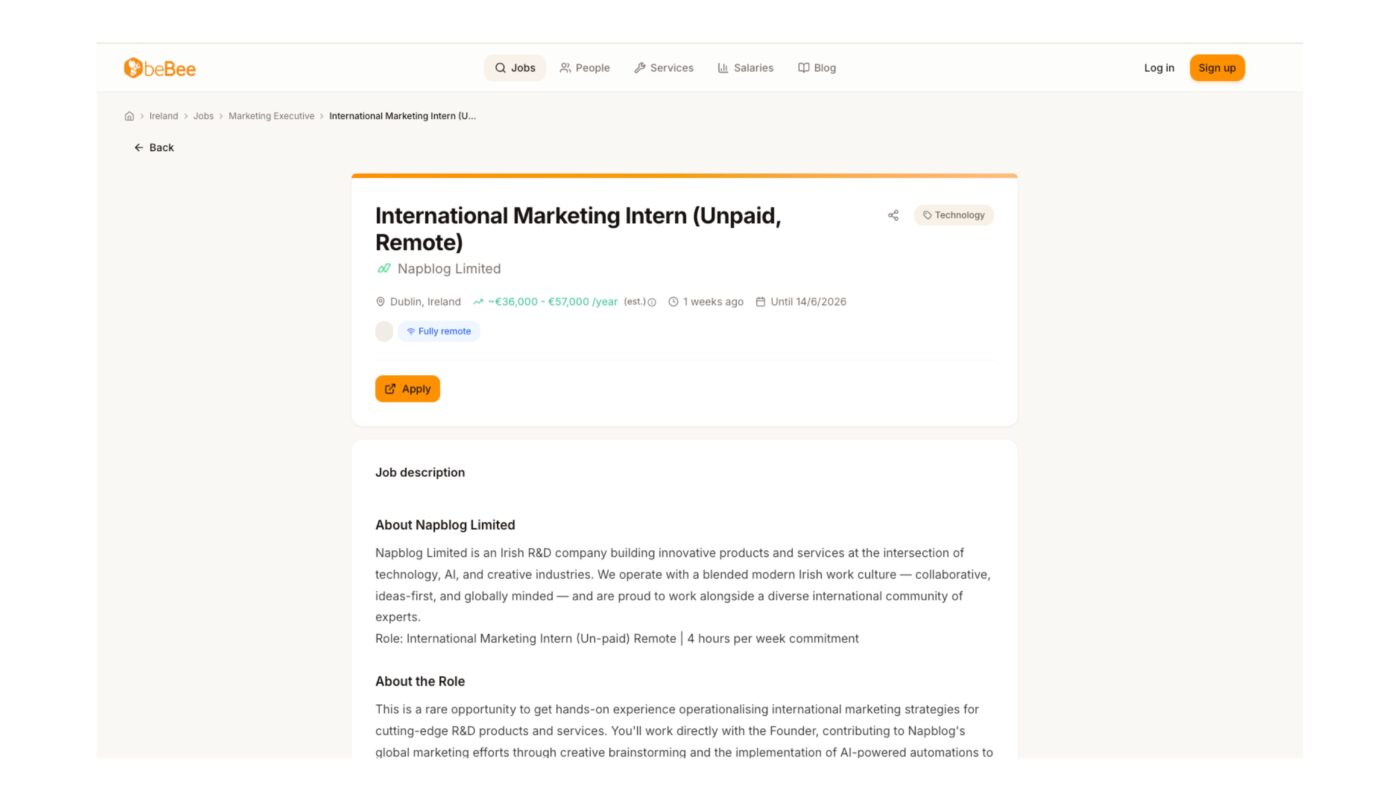Image resolution: width=1400 pixels, height=800 pixels.
Task: Click the home breadcrumb icon
Action: (x=129, y=116)
